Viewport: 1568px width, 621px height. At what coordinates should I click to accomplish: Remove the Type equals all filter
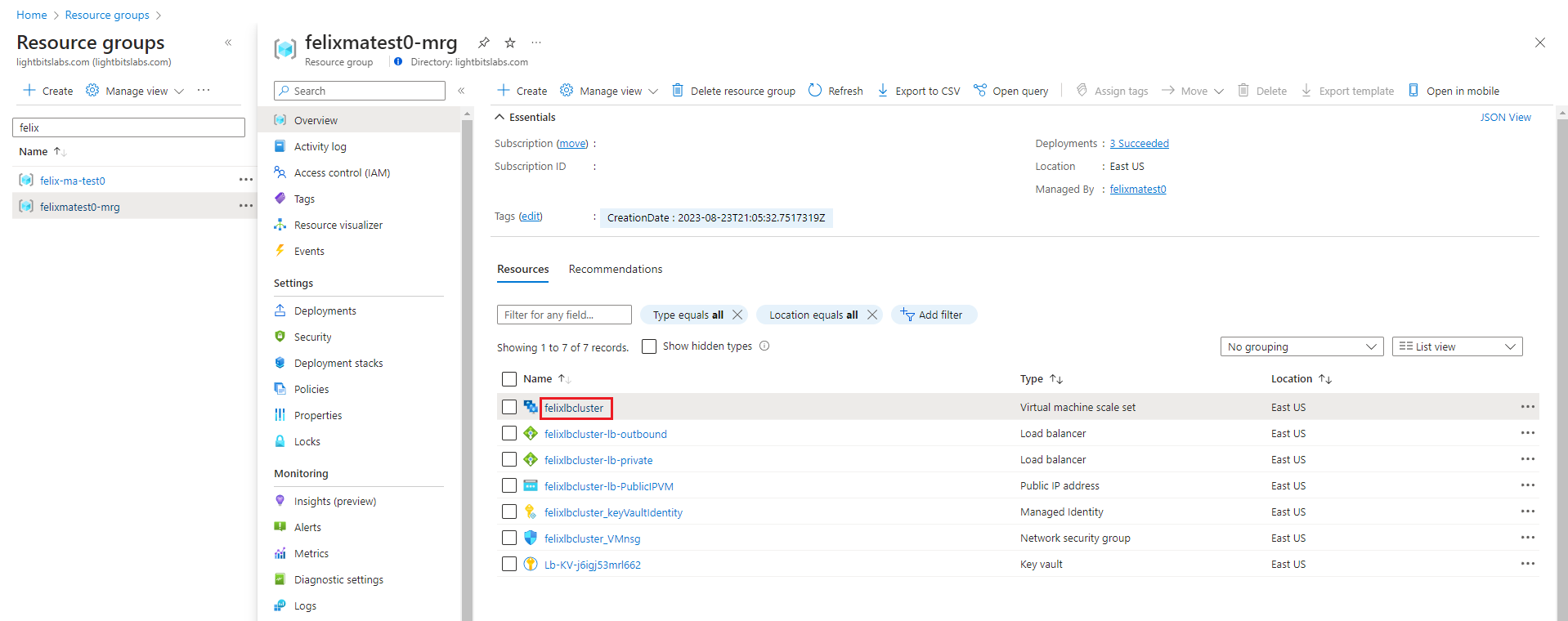(737, 315)
